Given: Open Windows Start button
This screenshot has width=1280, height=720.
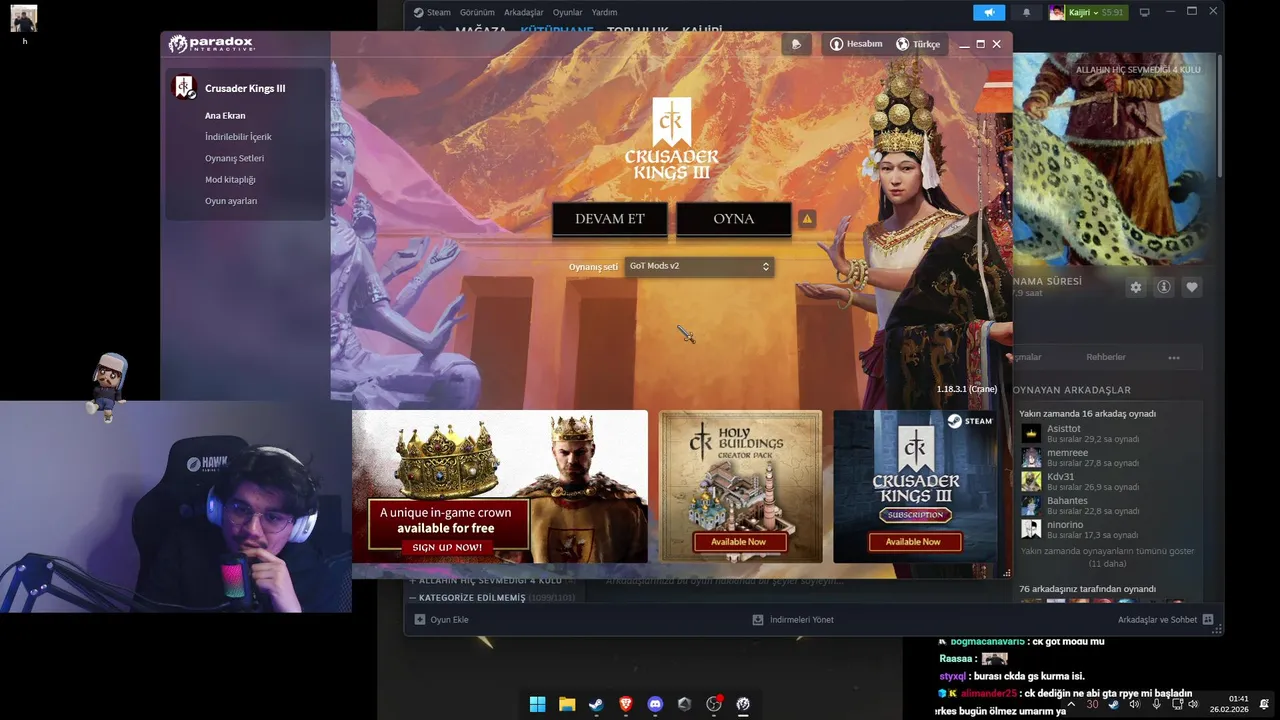Looking at the screenshot, I should coord(537,704).
